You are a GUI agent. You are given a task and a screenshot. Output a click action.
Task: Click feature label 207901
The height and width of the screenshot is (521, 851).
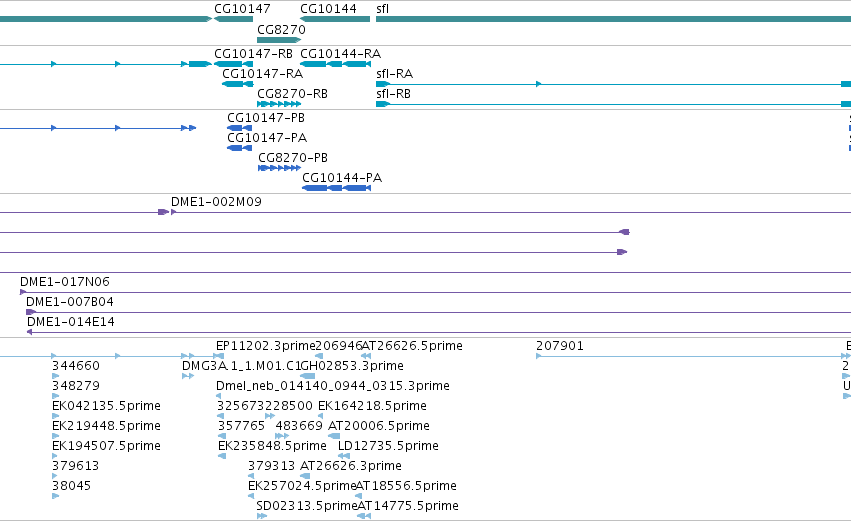click(x=560, y=346)
